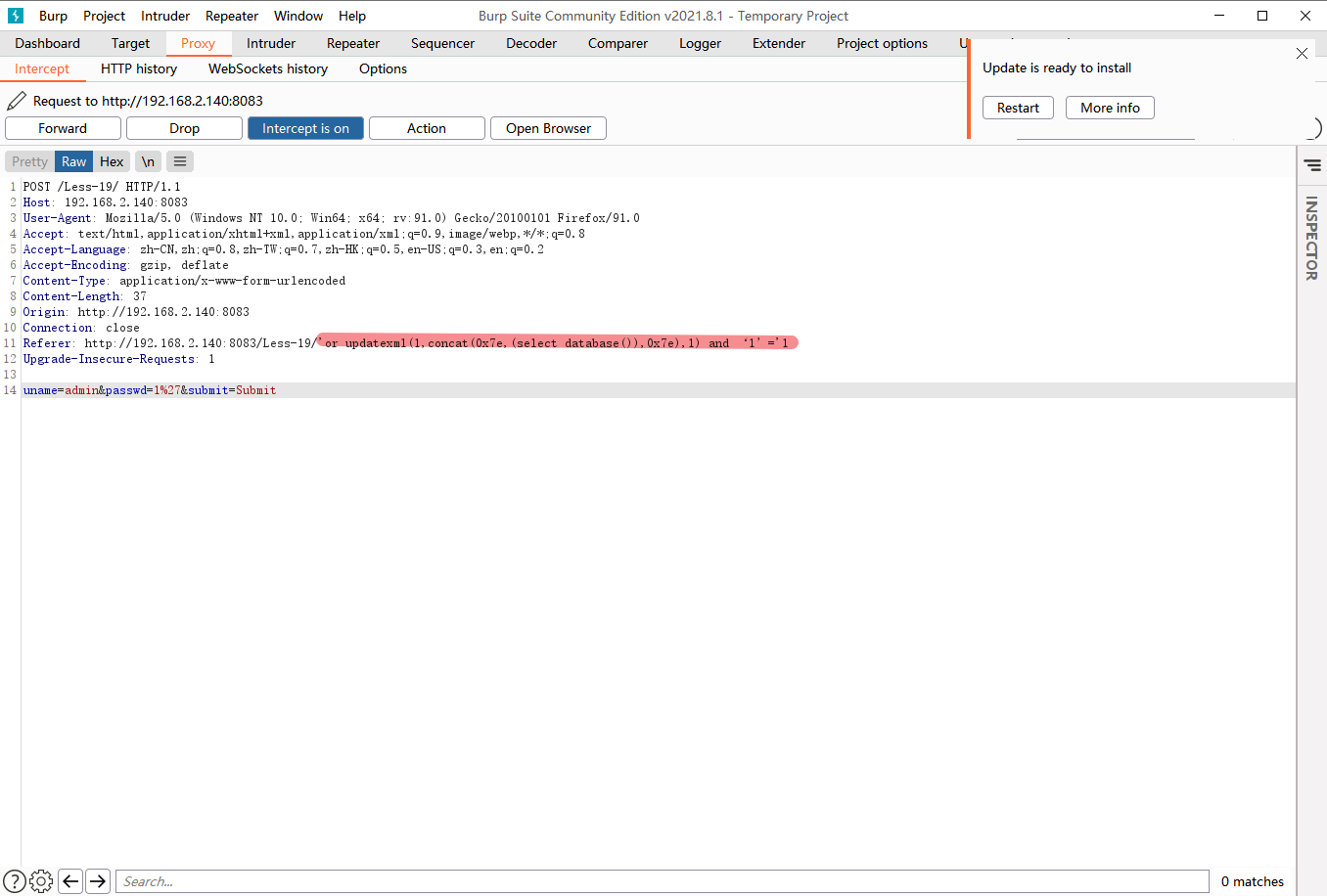Open the Decoder tab
Viewport: 1327px width, 896px height.
coord(531,43)
